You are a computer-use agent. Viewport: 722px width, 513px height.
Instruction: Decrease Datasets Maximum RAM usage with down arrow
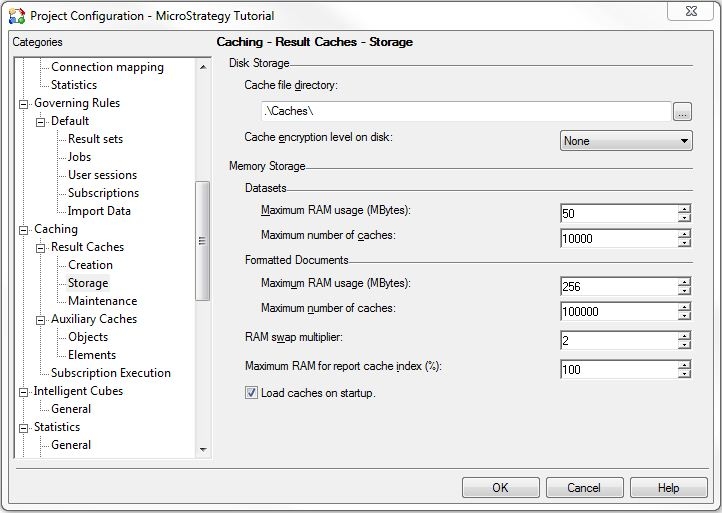(684, 218)
